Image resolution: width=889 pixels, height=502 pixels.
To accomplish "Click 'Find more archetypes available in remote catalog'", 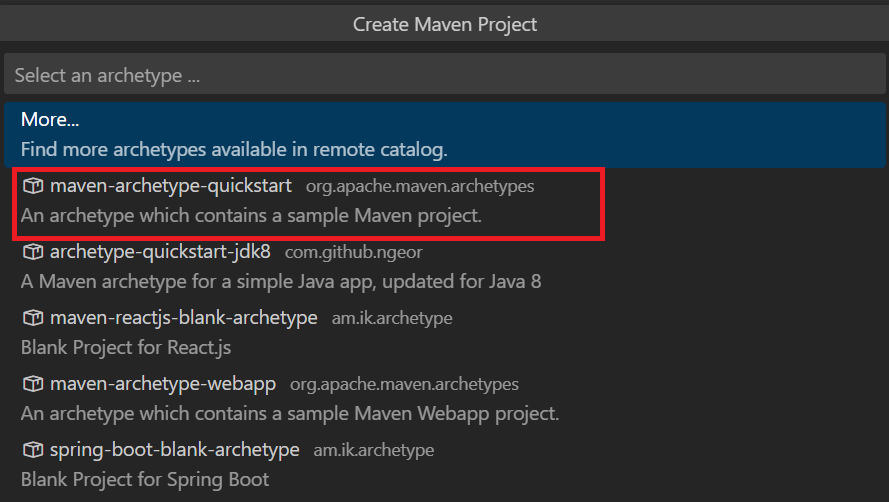I will coord(234,150).
